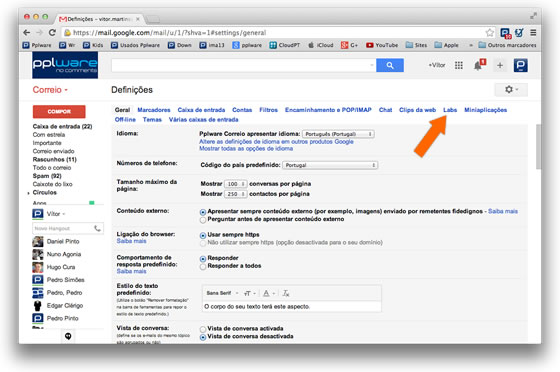Open the Sans Serif font dropdown
This screenshot has height=372, width=560.
pyautogui.click(x=222, y=293)
